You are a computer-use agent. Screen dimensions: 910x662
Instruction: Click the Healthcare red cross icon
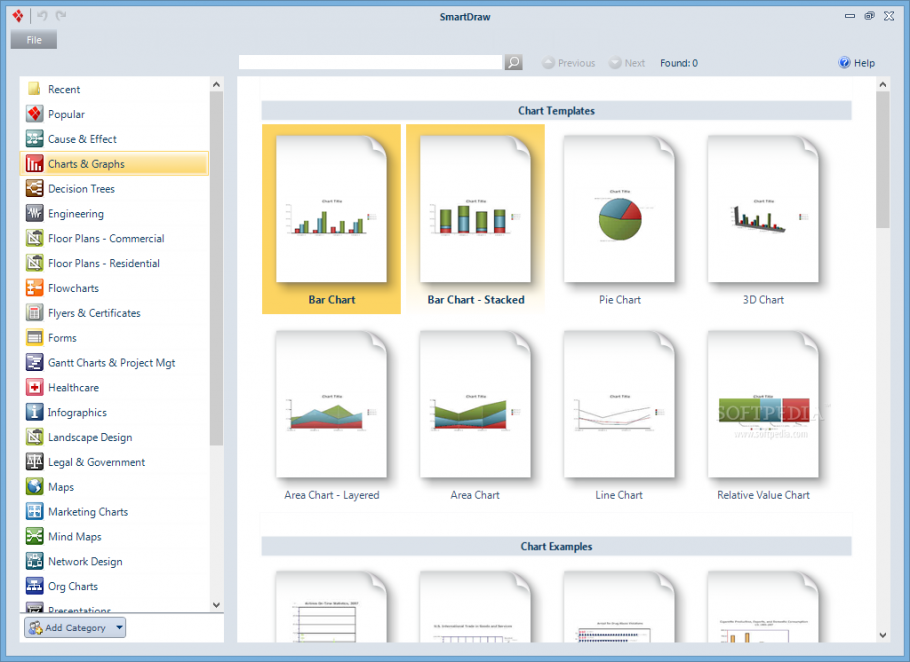point(34,387)
